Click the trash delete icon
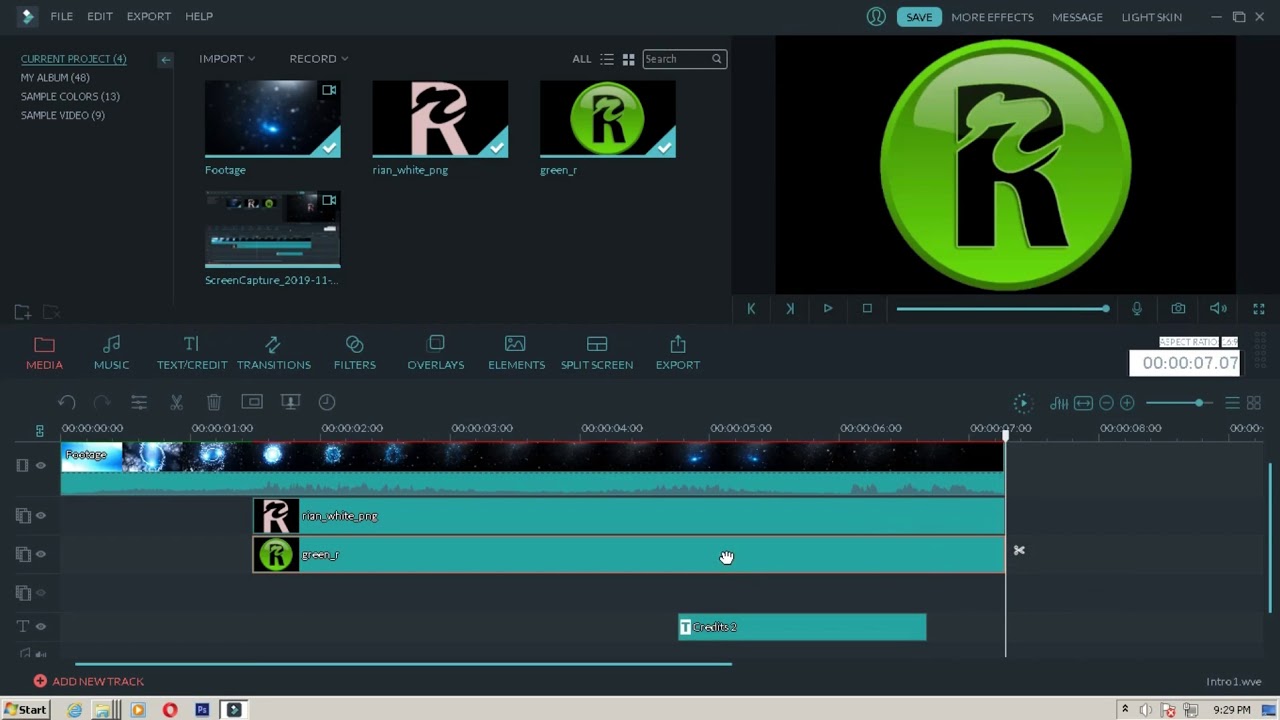Image resolution: width=1280 pixels, height=720 pixels. [x=214, y=402]
